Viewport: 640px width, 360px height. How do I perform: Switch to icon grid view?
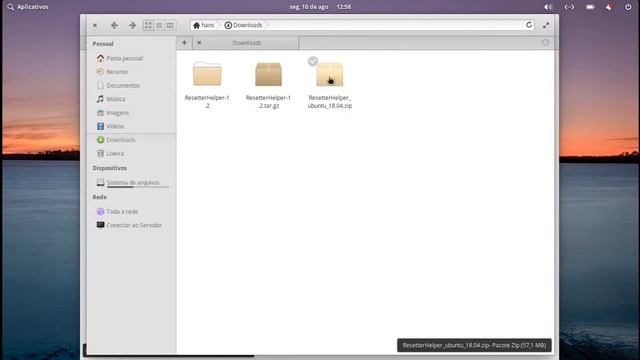point(148,25)
